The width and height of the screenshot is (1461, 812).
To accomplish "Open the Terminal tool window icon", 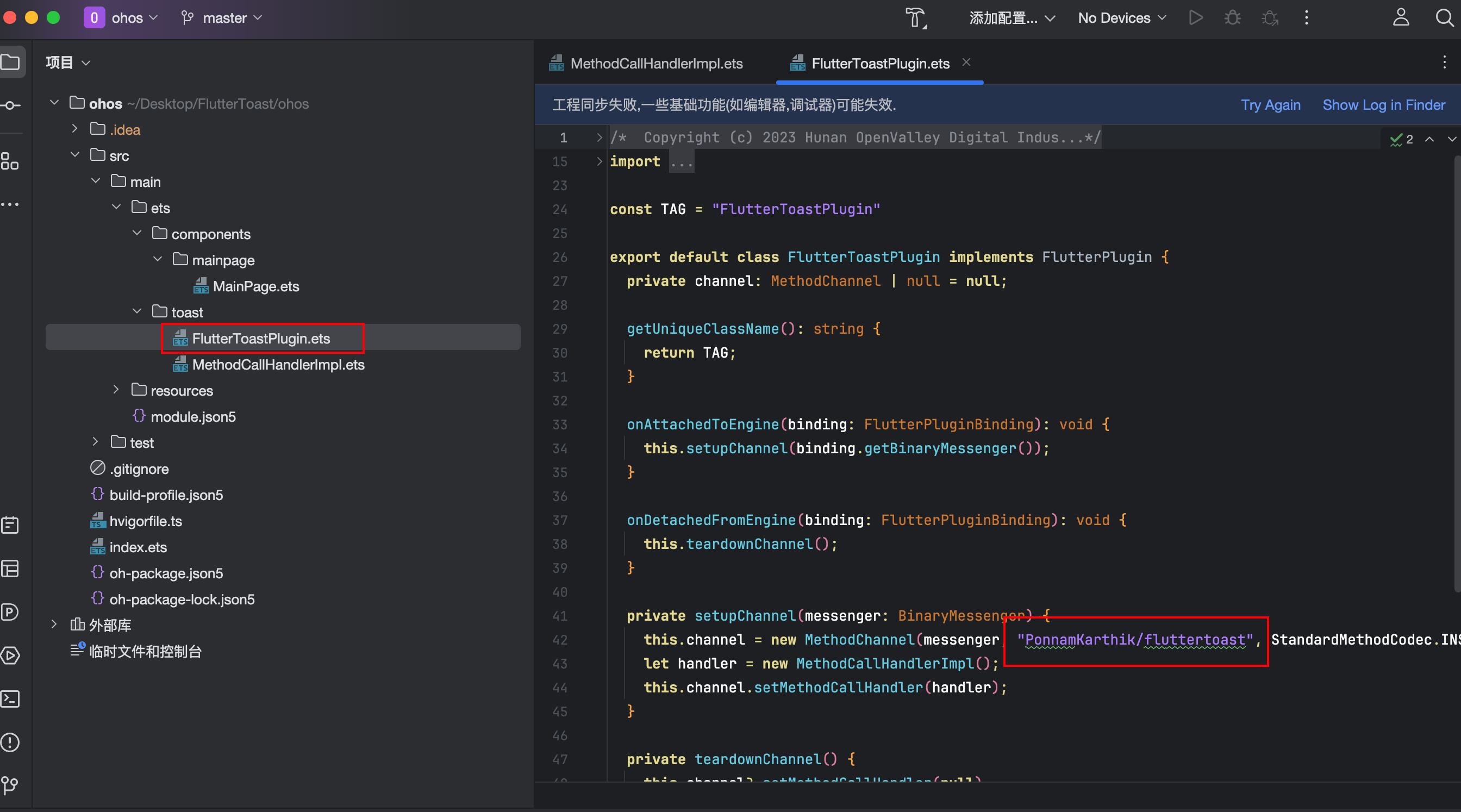I will click(x=11, y=698).
